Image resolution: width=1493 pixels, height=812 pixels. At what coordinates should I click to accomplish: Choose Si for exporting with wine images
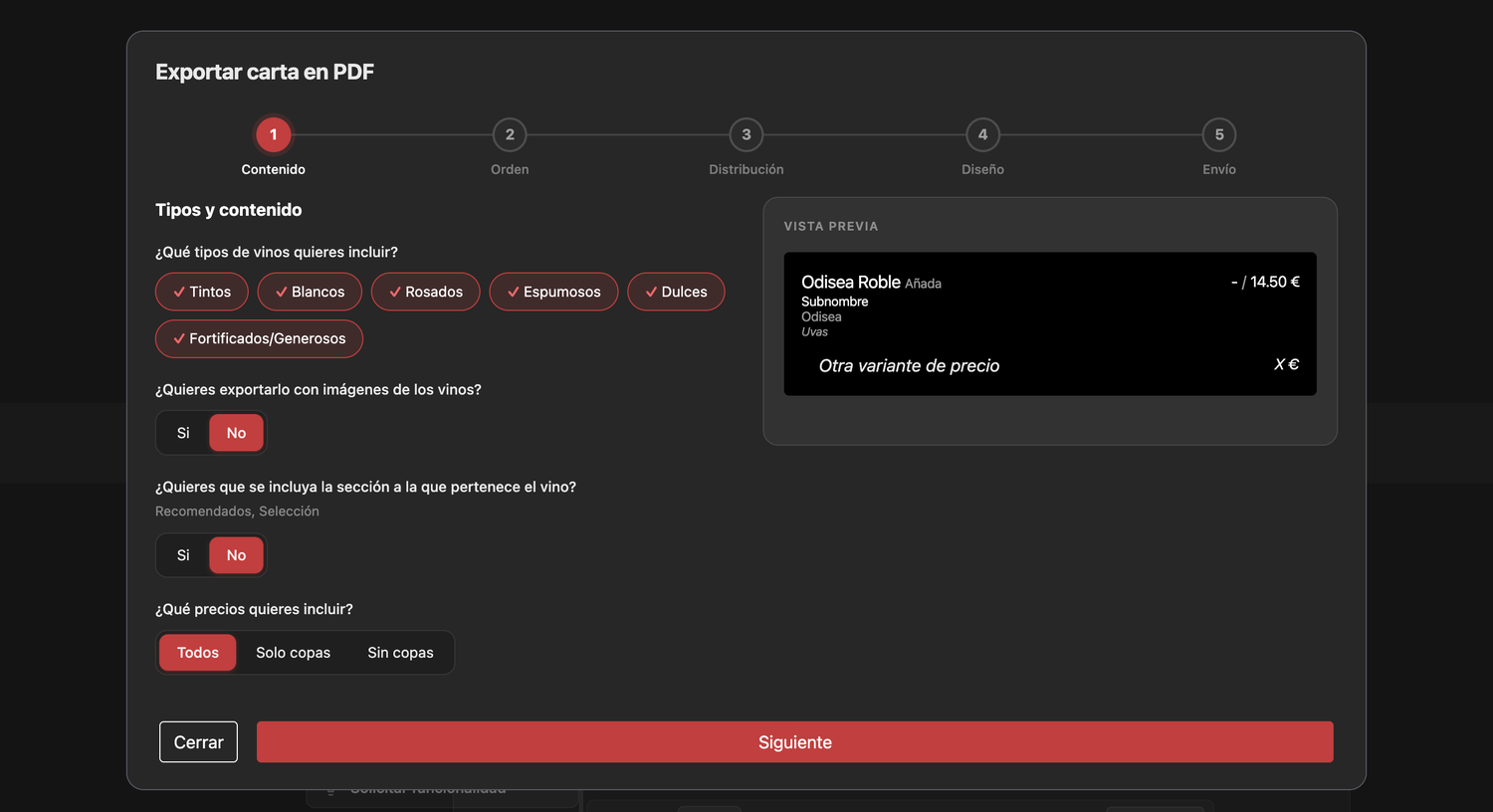pyautogui.click(x=183, y=433)
